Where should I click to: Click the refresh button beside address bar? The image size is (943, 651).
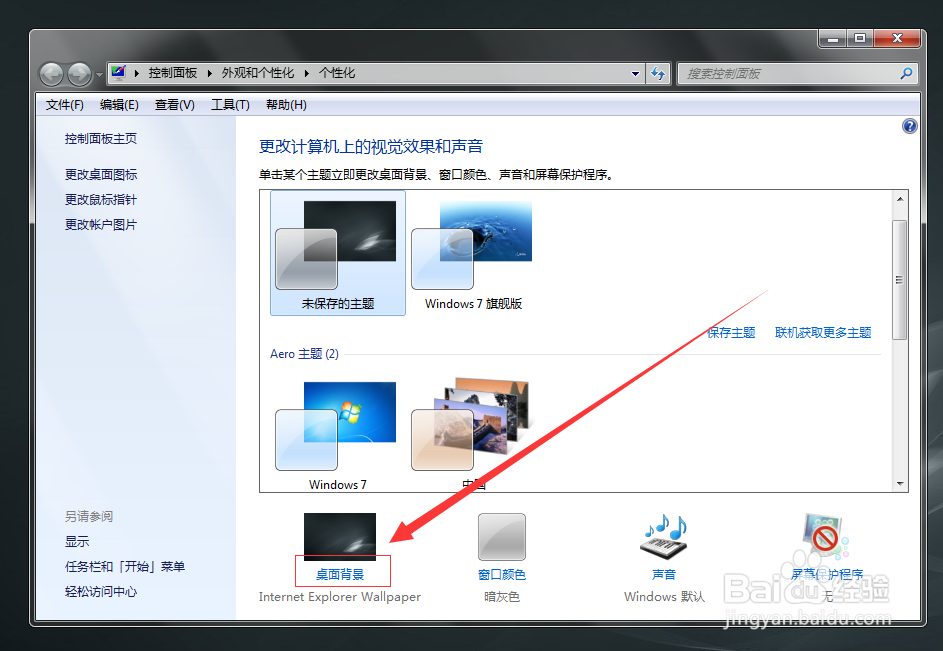coord(658,73)
